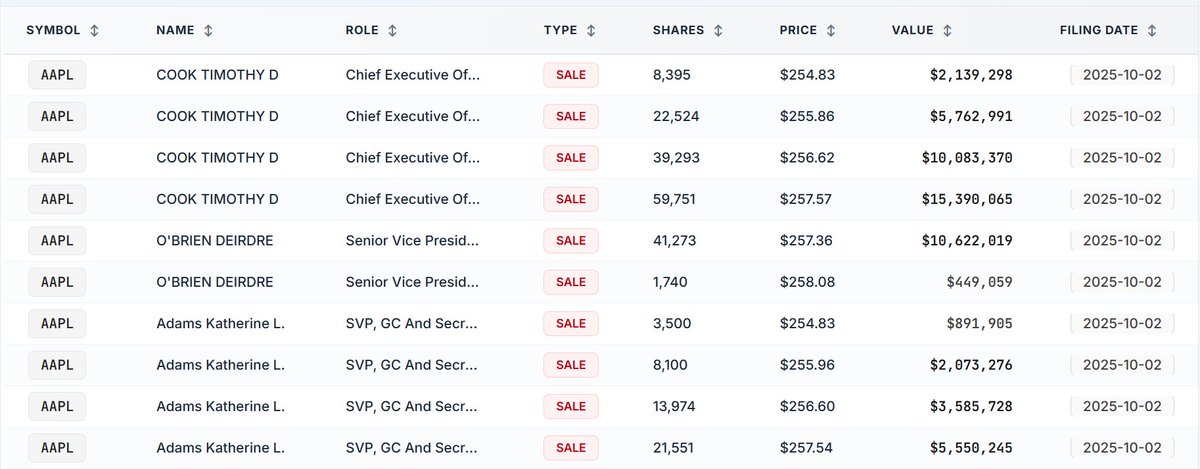Click filing date on $15,390,065 row
This screenshot has width=1200, height=469.
coord(1121,199)
